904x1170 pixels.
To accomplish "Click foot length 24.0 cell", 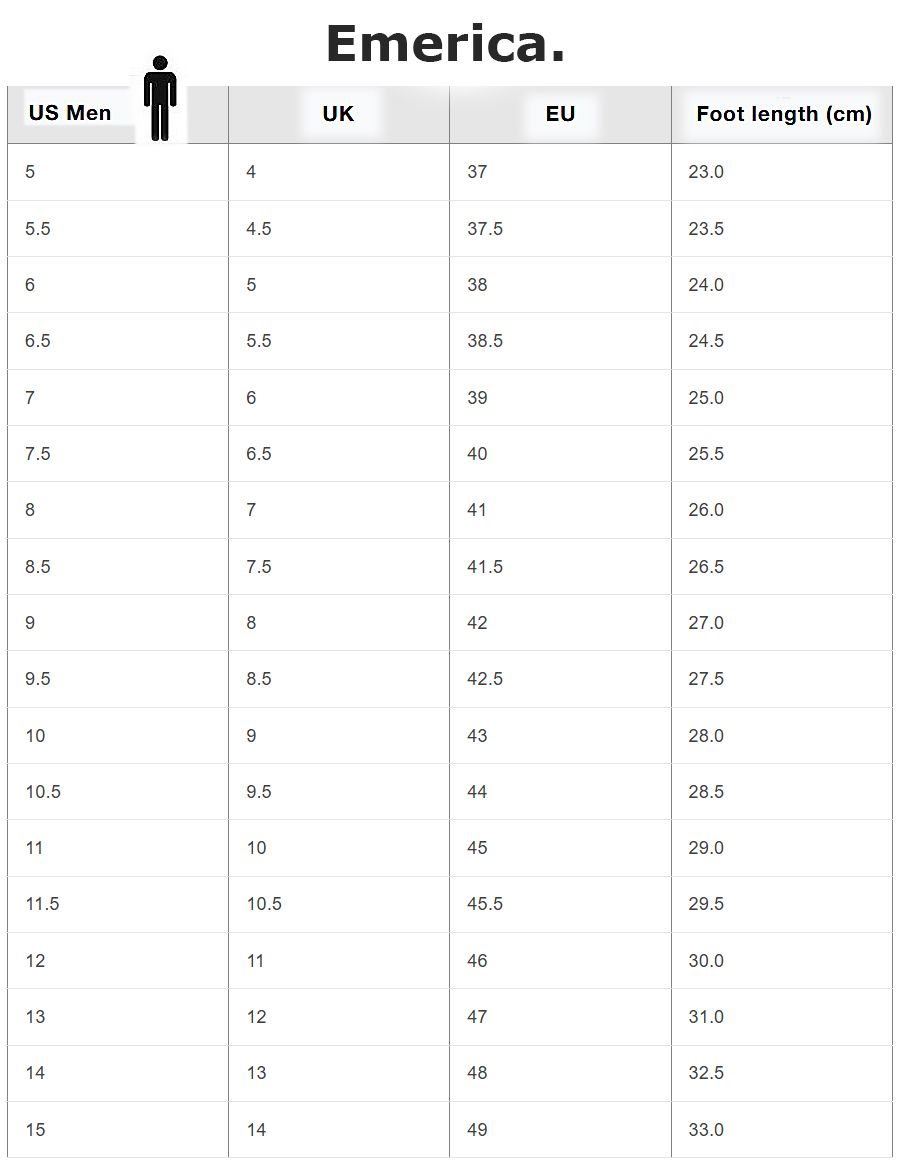I will coord(706,285).
